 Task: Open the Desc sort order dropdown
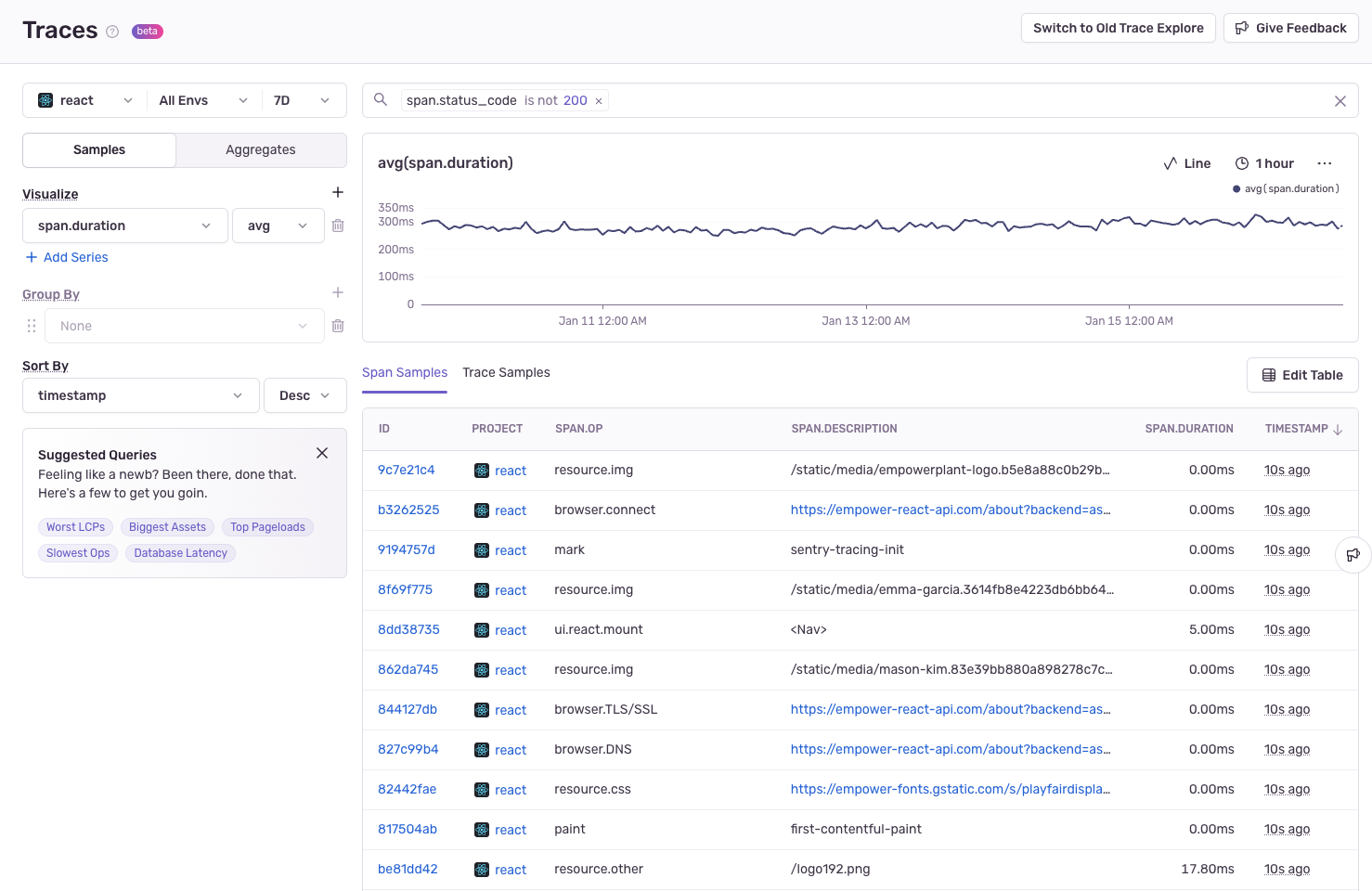tap(304, 395)
